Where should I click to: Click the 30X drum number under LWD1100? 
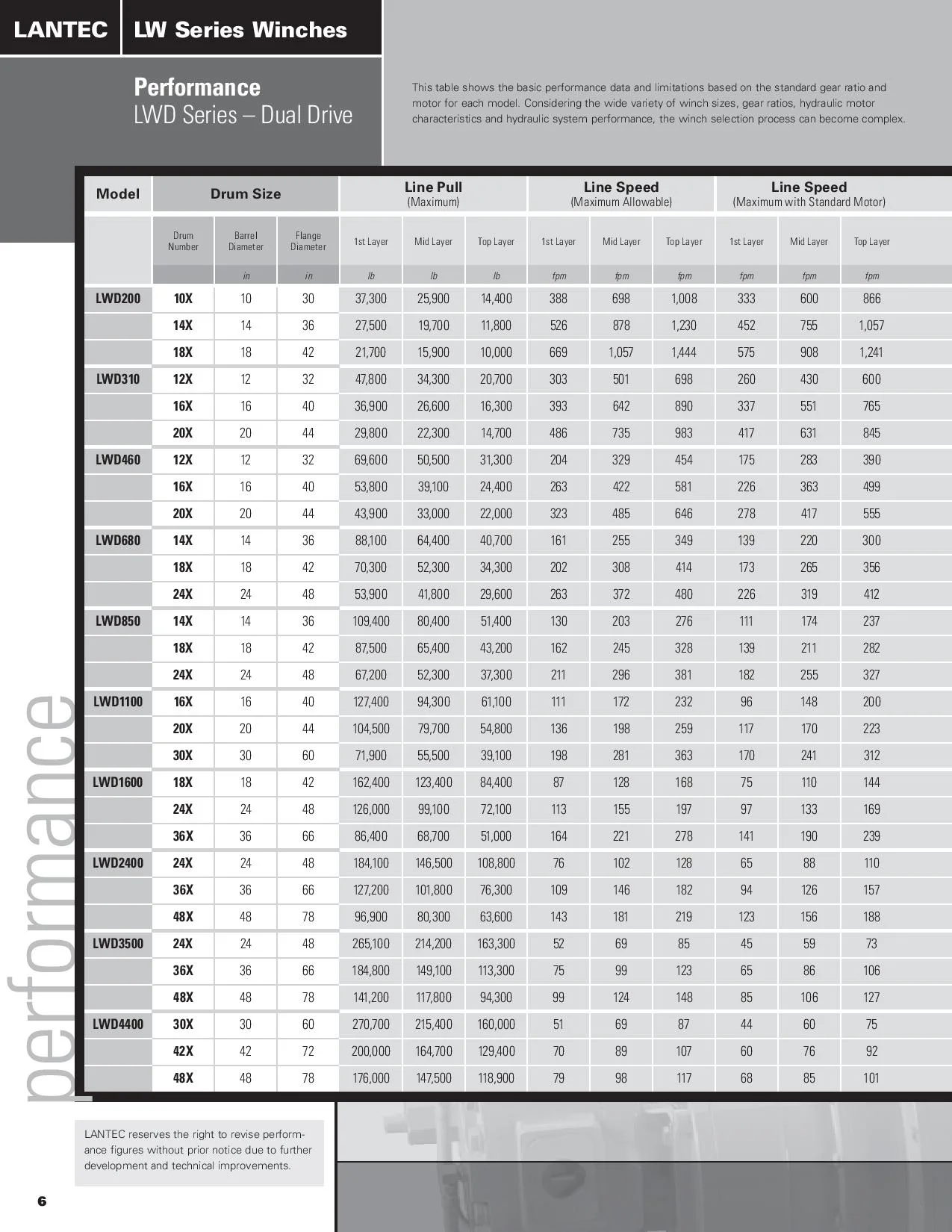183,756
